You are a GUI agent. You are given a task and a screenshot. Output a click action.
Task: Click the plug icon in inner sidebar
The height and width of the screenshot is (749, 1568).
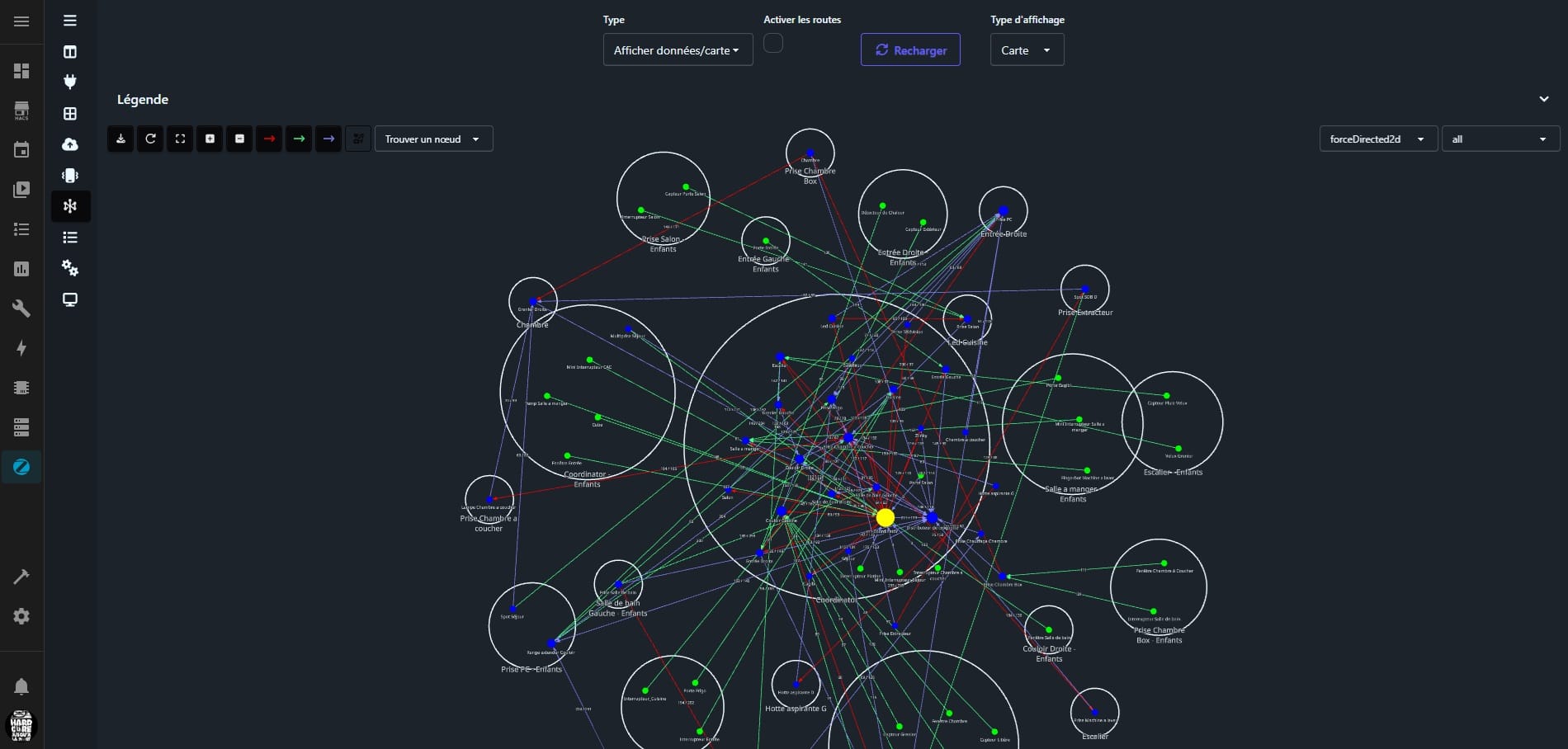[70, 82]
